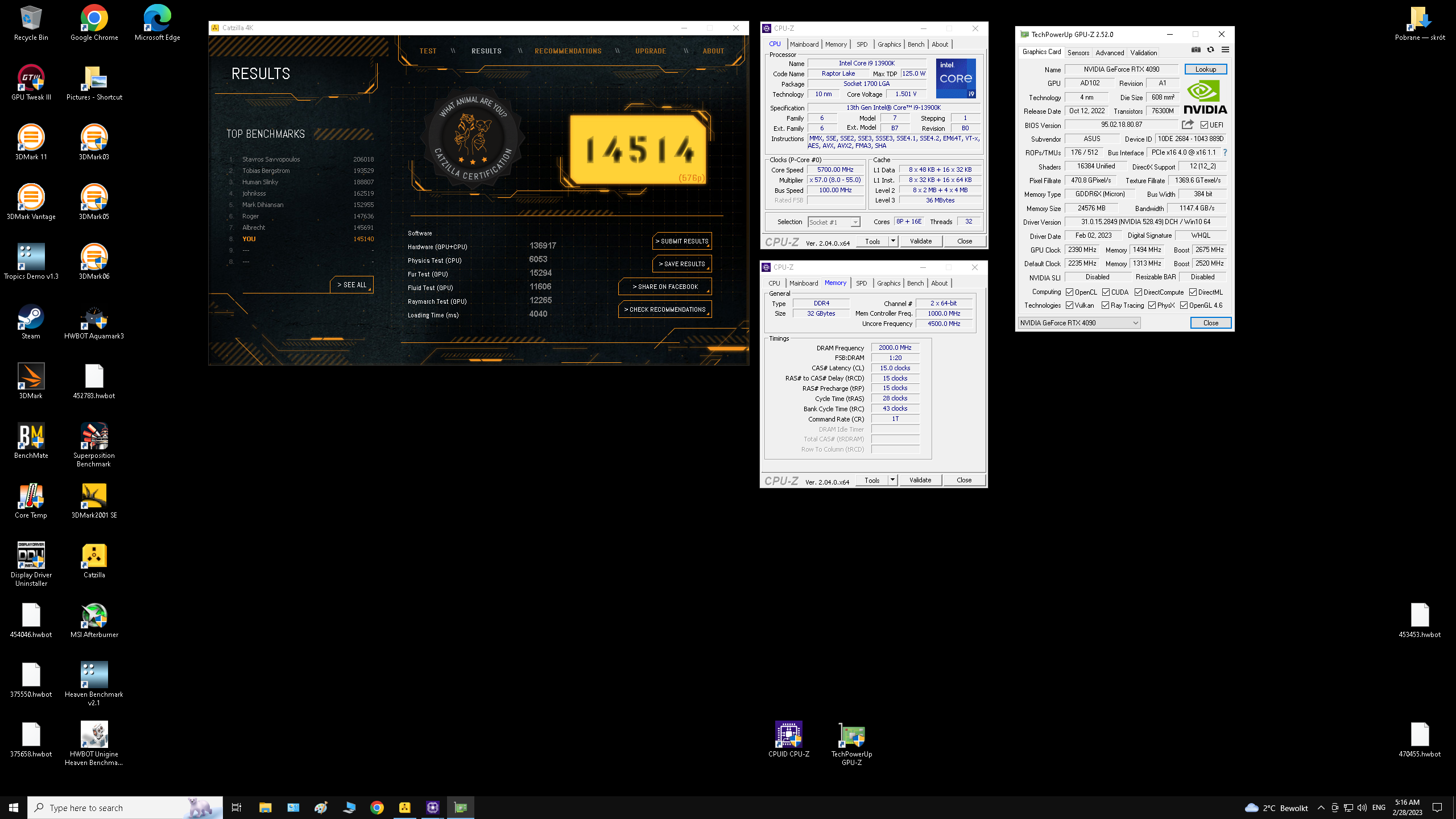Click GPU-Z BIOS share/export icon

pyautogui.click(x=1188, y=125)
